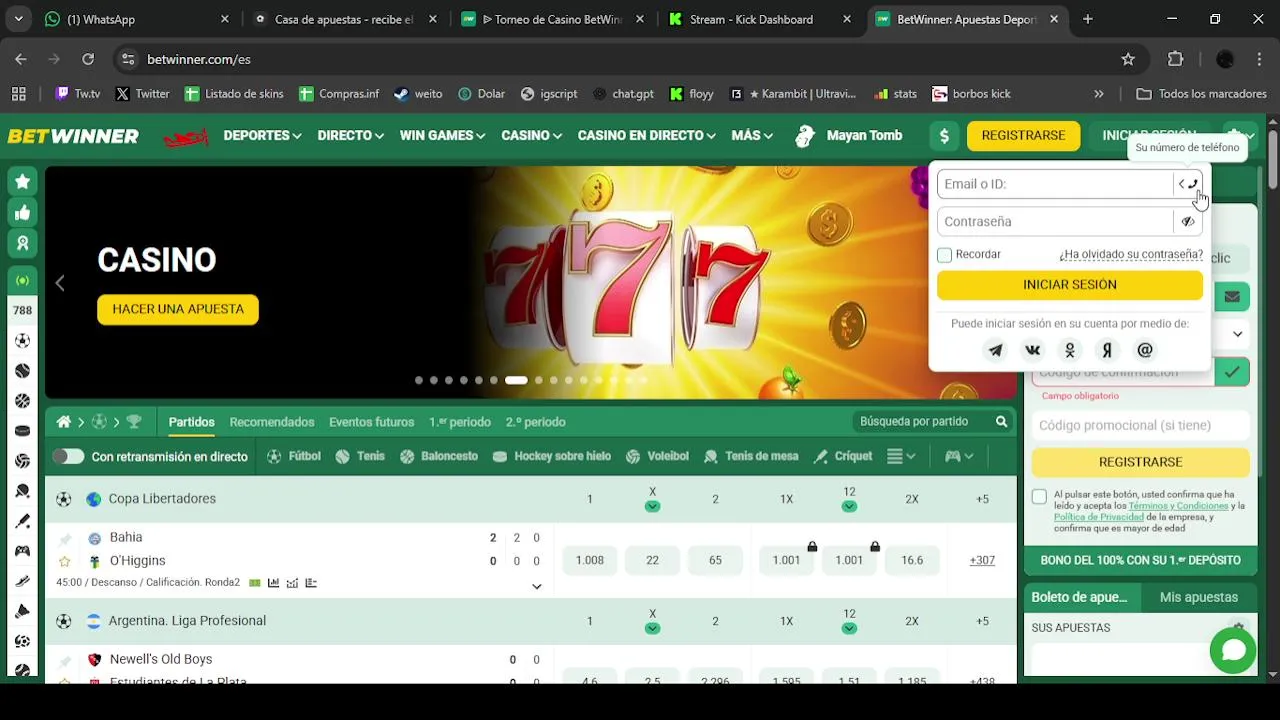
Task: Select odds 1.008 for Bahia win
Action: [590, 560]
